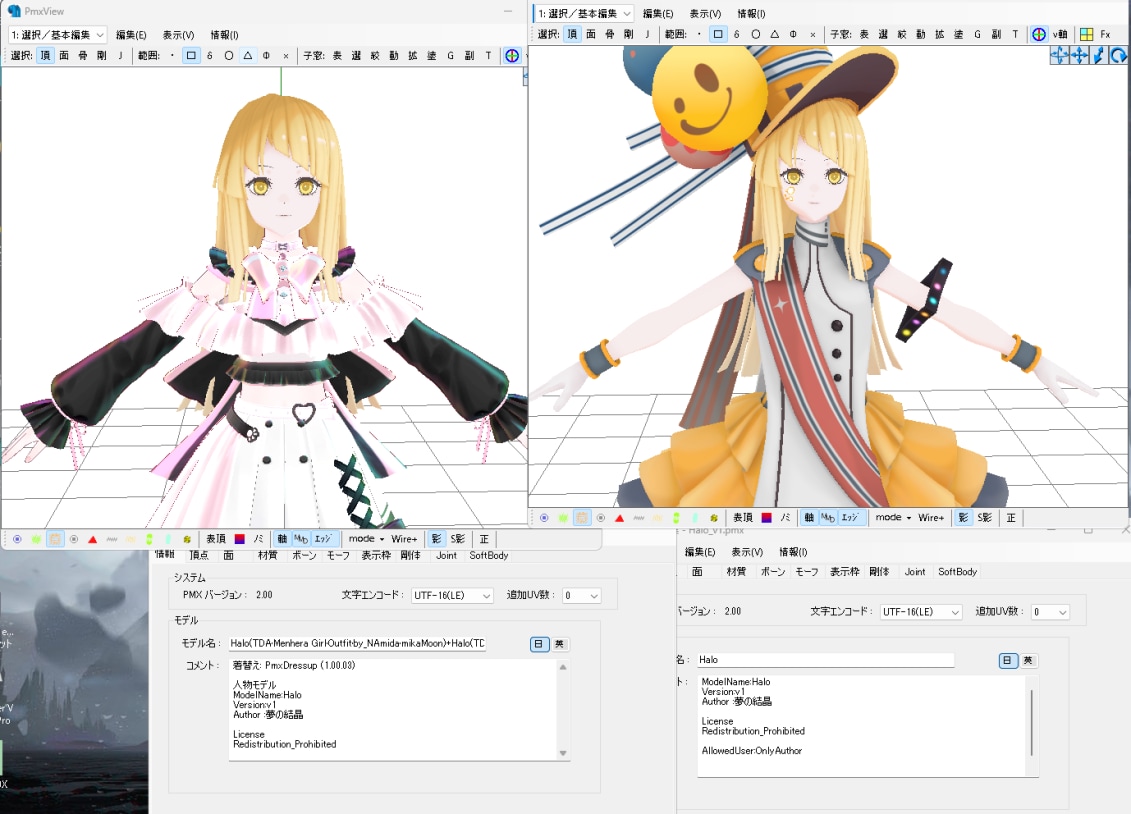Viewport: 1131px width, 814px height.
Task: Toggle 軸 axis display in left bottom toolbar
Action: pyautogui.click(x=282, y=539)
